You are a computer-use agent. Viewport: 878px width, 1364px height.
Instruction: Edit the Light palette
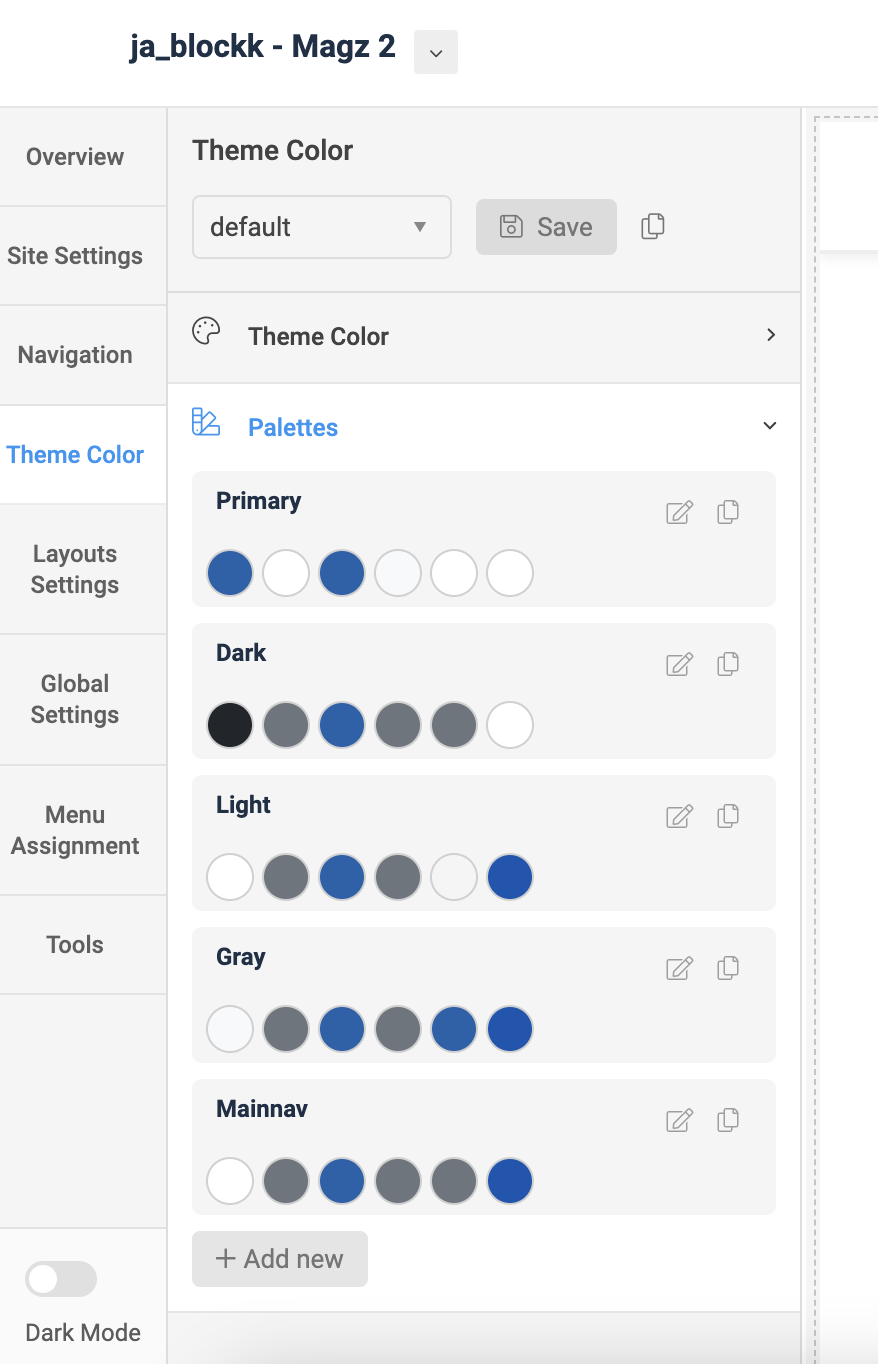click(679, 817)
